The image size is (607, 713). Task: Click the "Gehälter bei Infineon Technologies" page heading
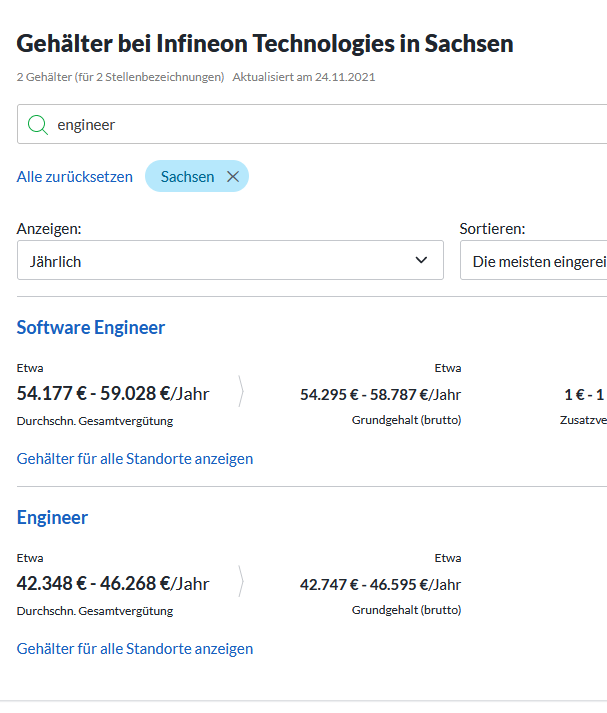coord(265,44)
